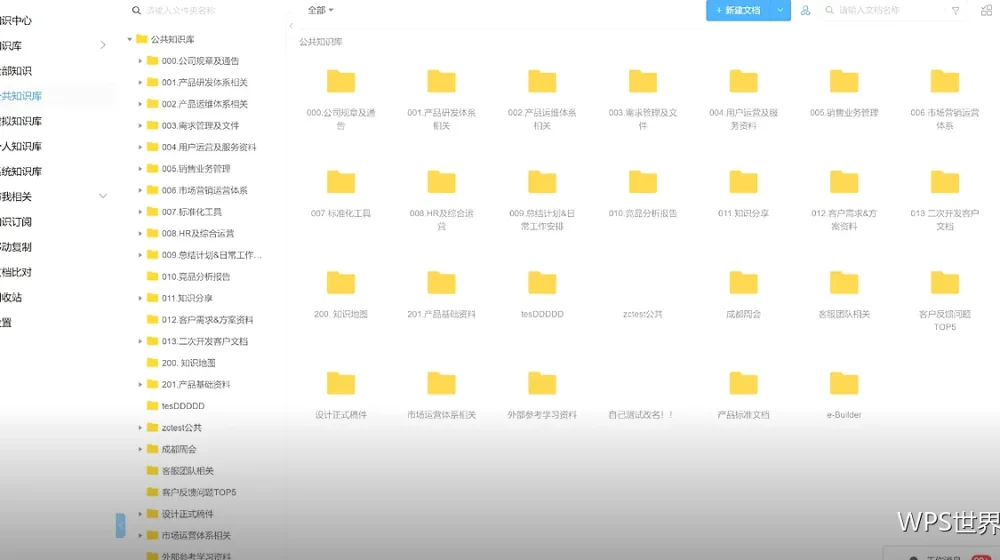Viewport: 1000px width, 560px height.
Task: Click the folder search magnifier icon
Action: pos(136,10)
